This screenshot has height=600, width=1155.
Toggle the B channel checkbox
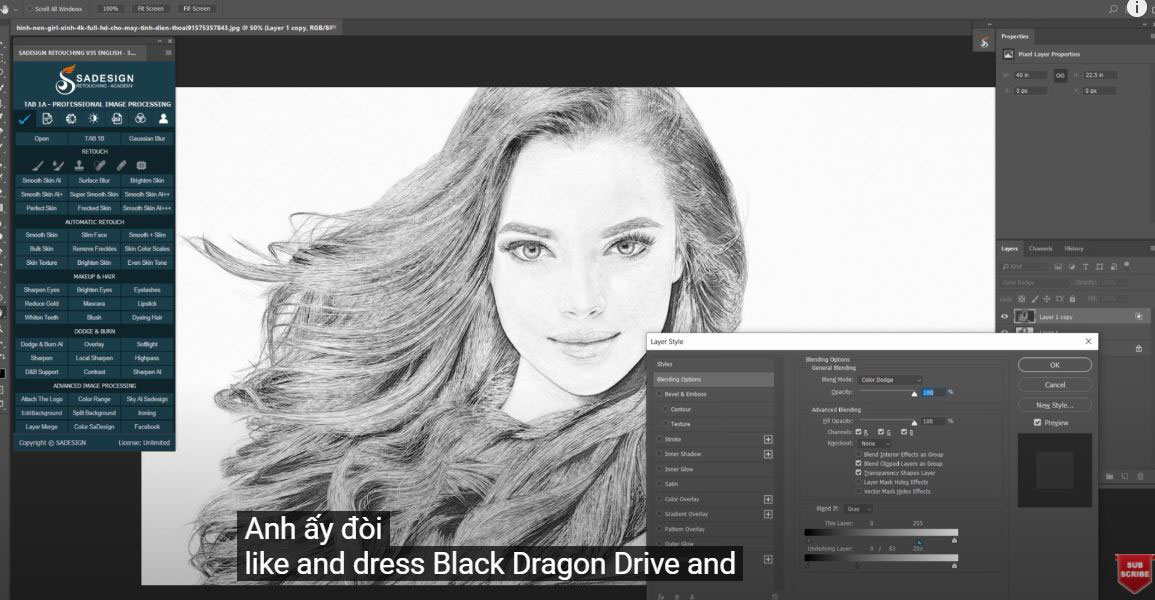pyautogui.click(x=904, y=432)
